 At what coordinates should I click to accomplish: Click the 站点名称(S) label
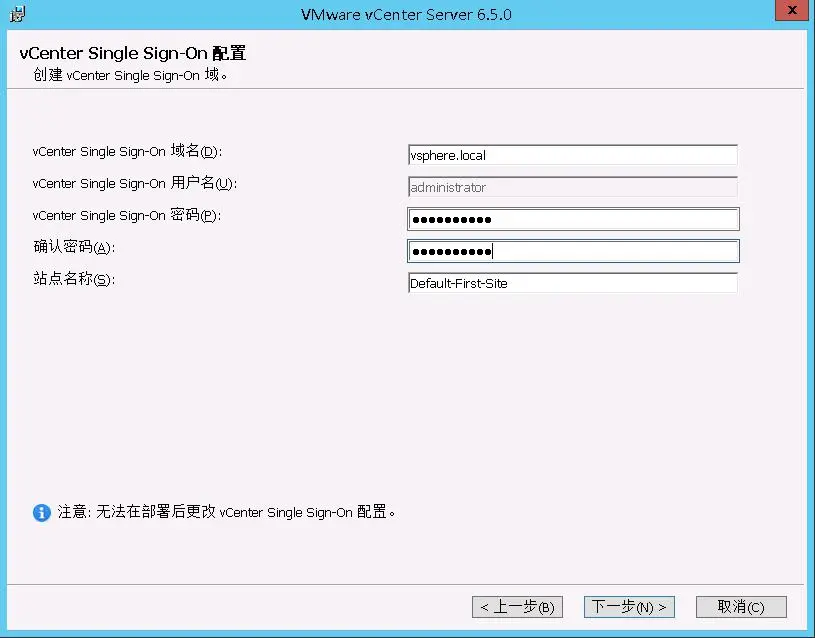[74, 279]
